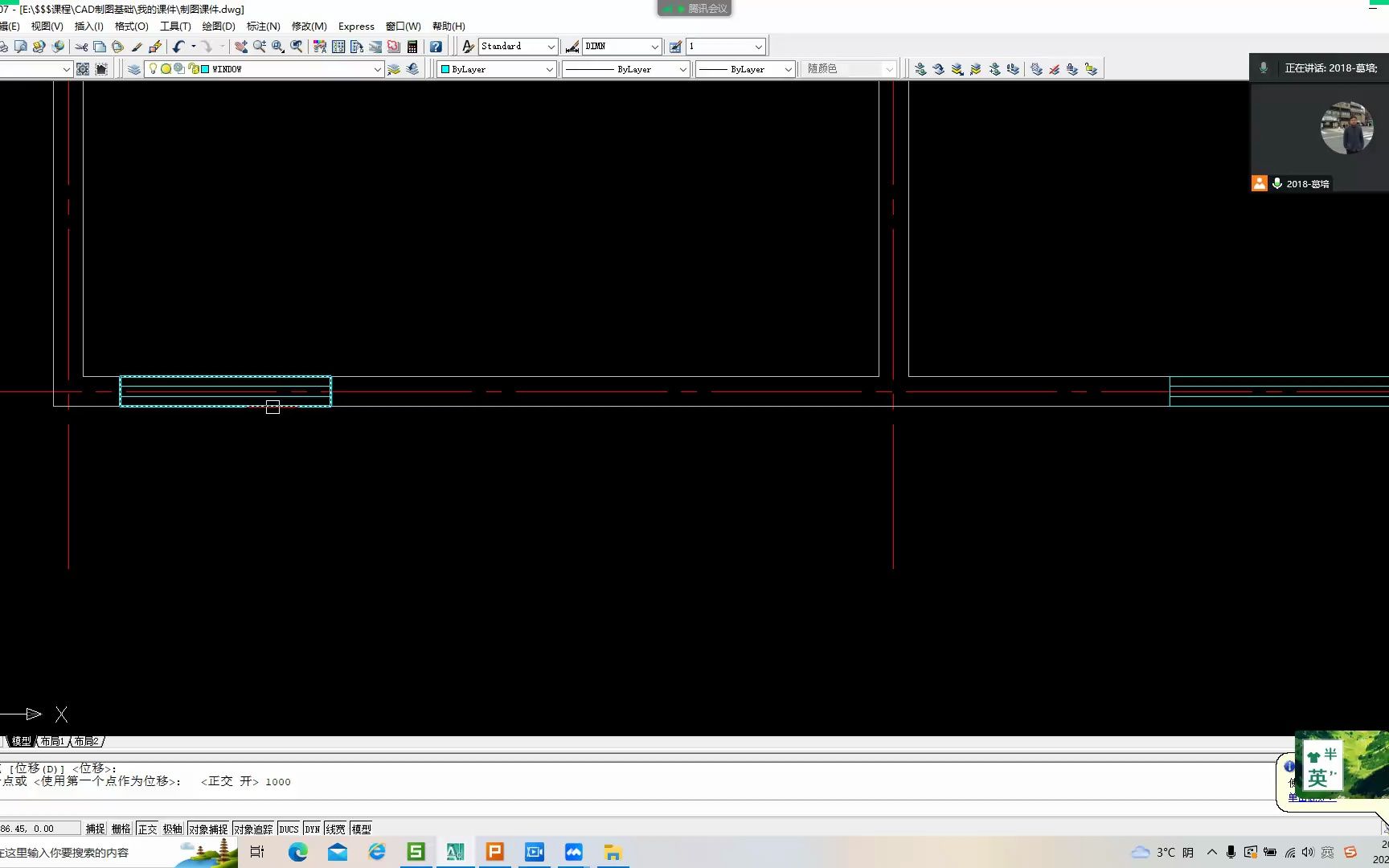This screenshot has height=868, width=1389.
Task: Expand the Standard text style dropdown
Action: click(x=551, y=47)
